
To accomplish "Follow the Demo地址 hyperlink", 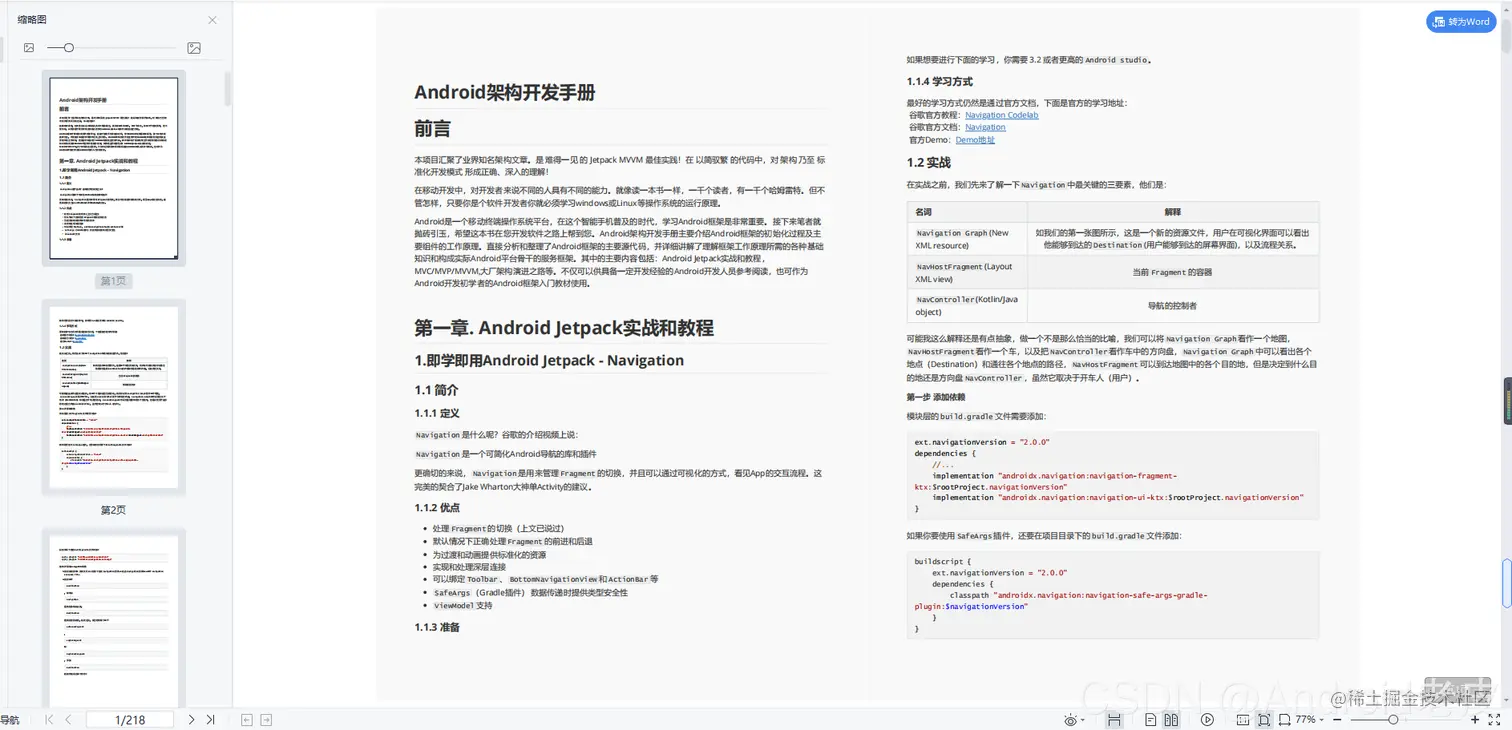I will pyautogui.click(x=975, y=138).
